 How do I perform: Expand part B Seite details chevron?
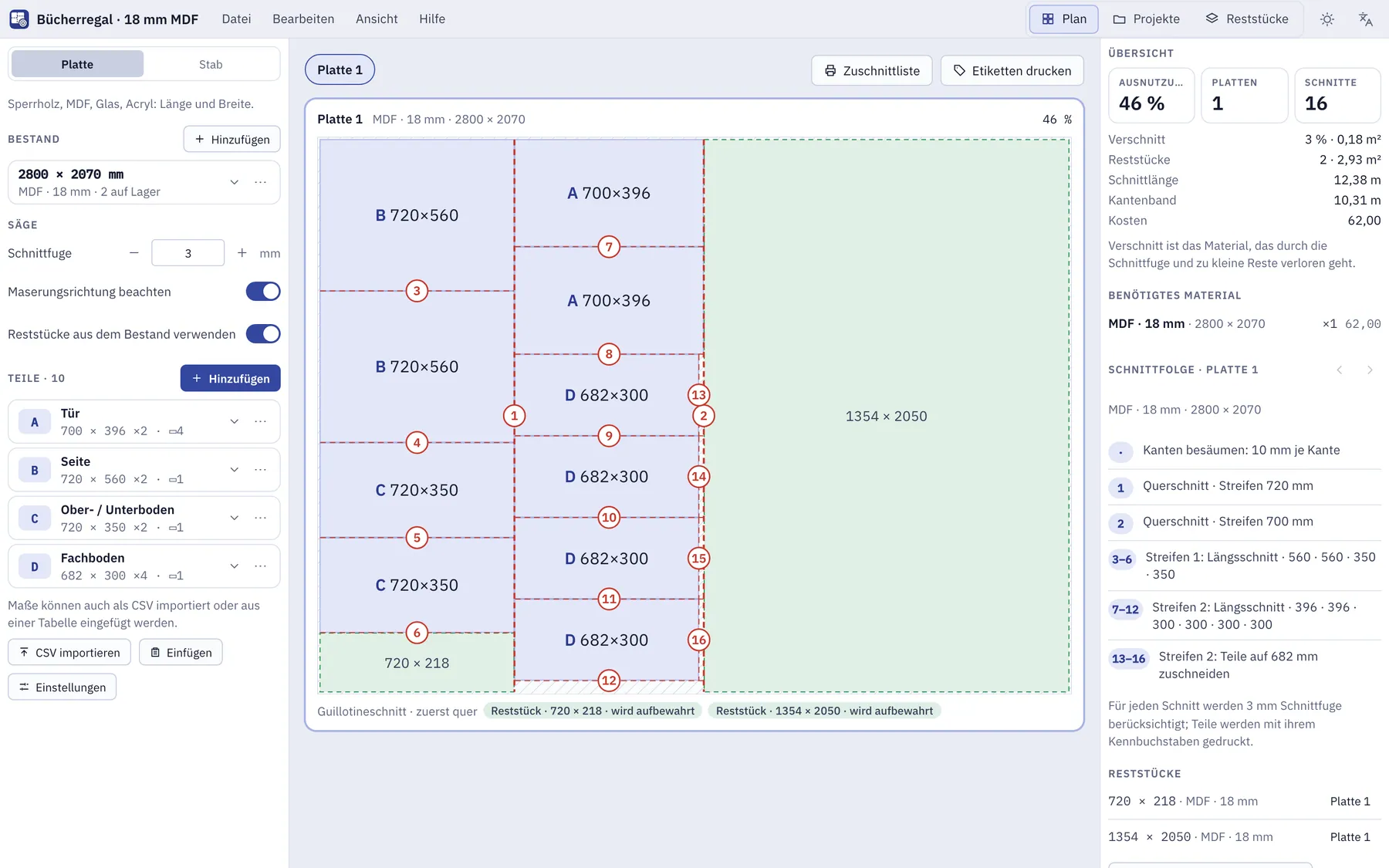(x=234, y=470)
